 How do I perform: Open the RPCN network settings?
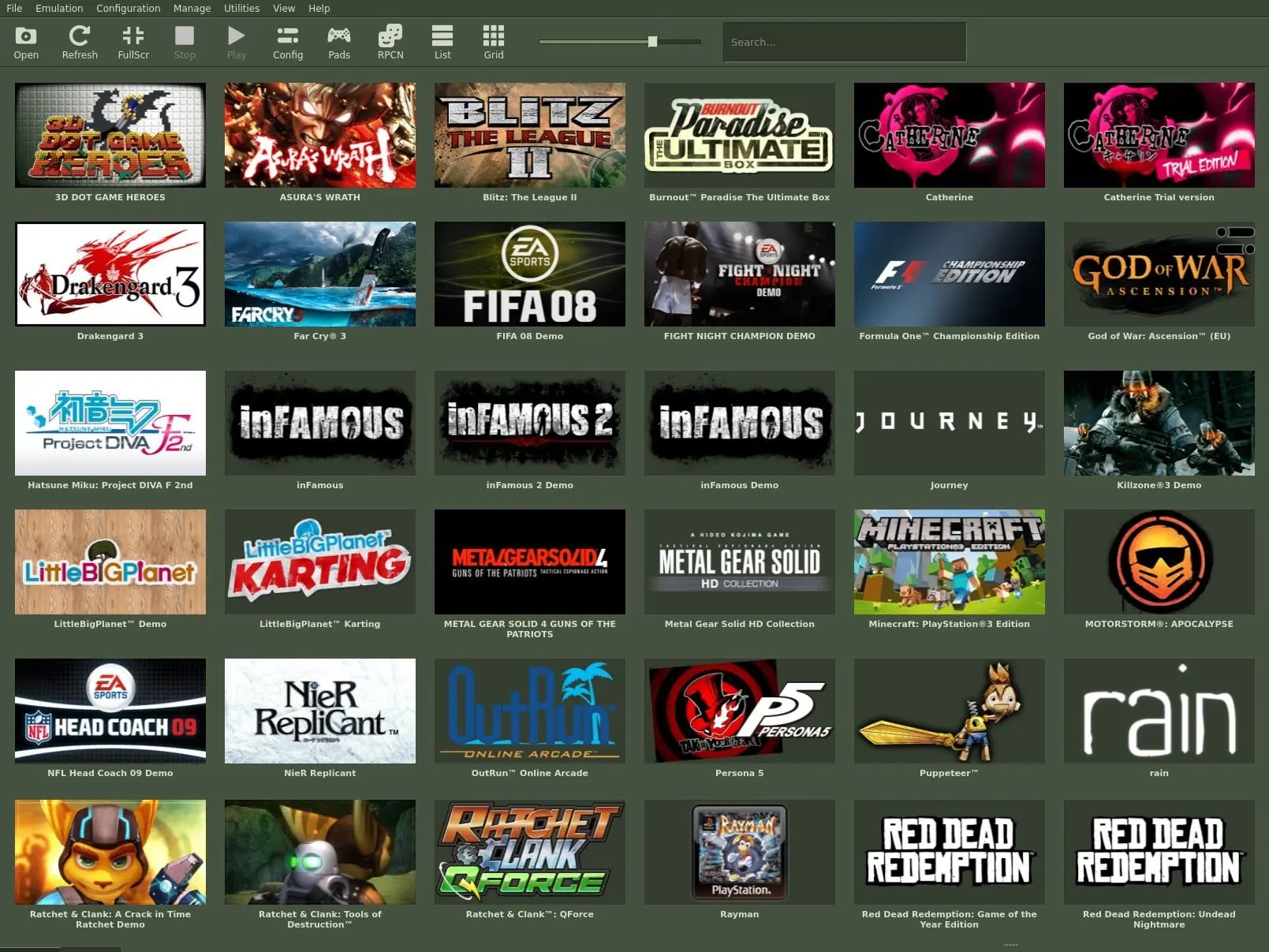point(390,43)
